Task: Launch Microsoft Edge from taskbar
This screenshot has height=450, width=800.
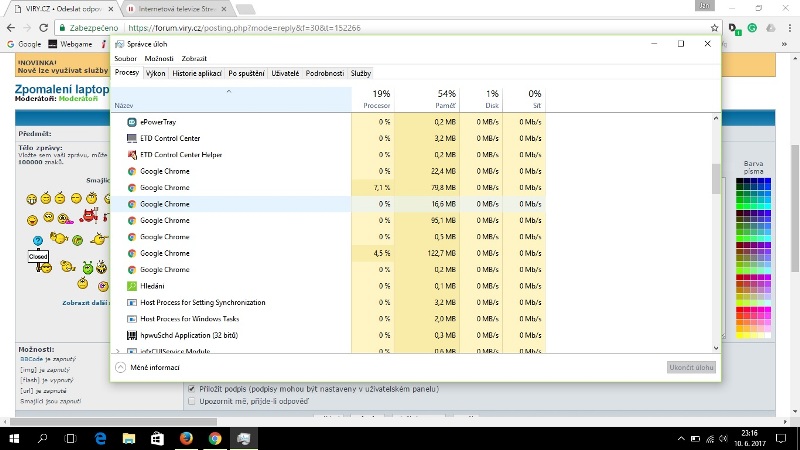Action: tap(100, 438)
